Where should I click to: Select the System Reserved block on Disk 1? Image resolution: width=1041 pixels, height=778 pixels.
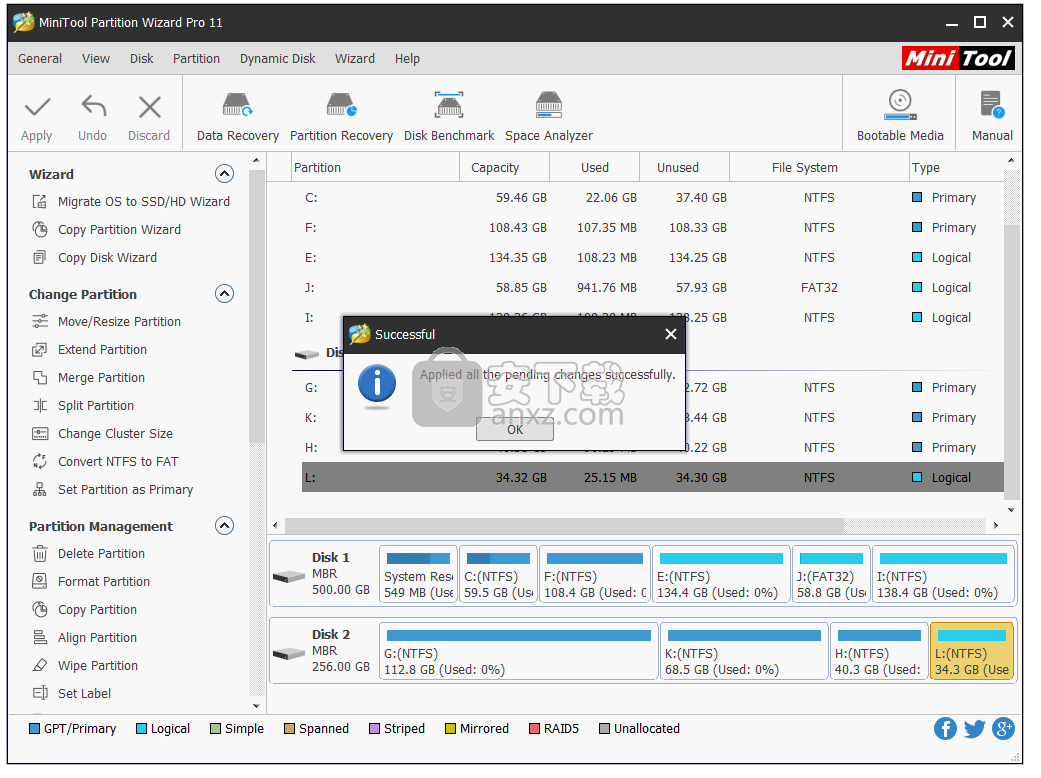tap(418, 574)
